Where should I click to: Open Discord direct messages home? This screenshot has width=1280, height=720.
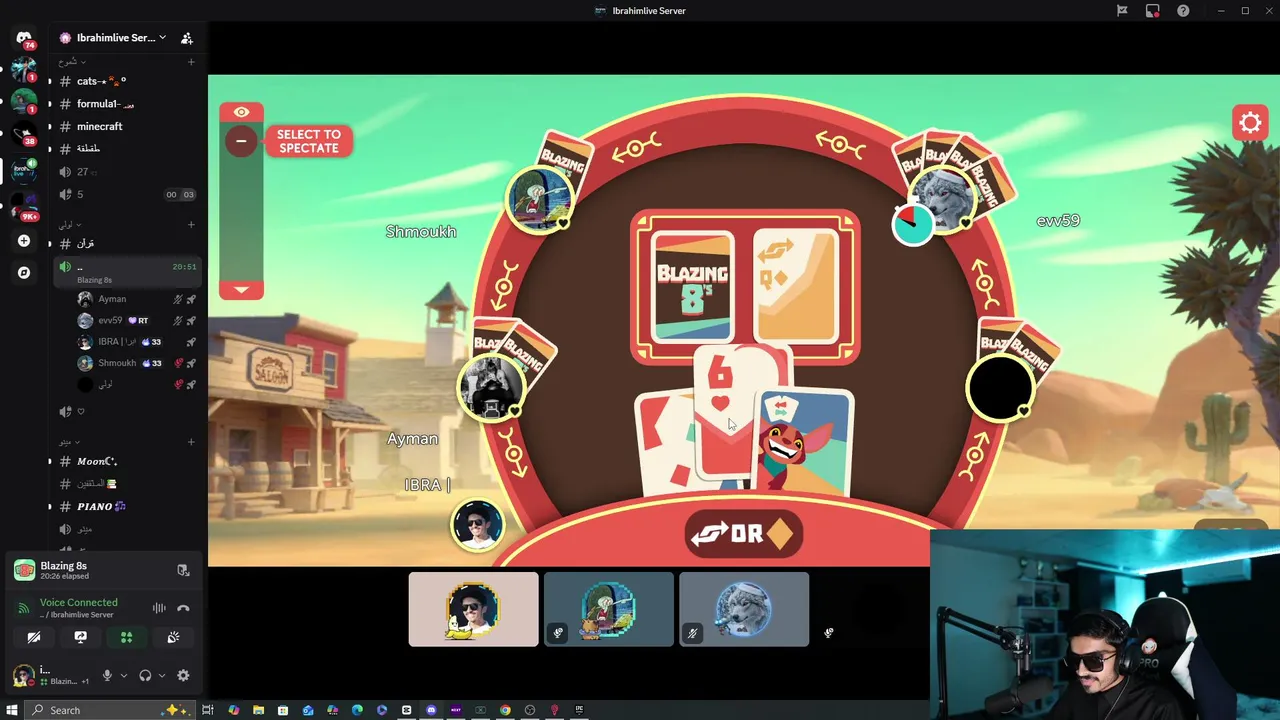click(24, 38)
